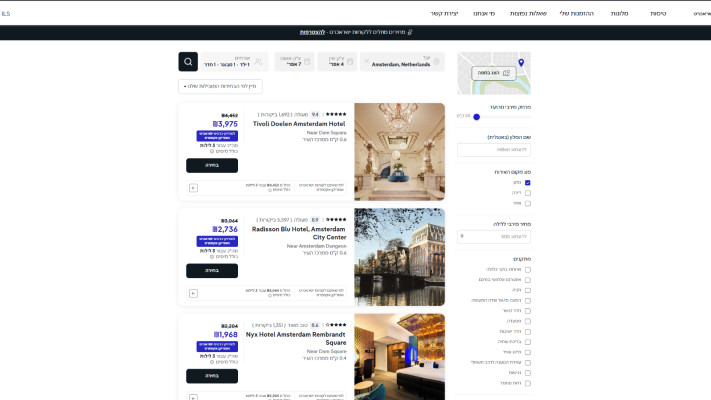Screen dimensions: 711x400
Task: Enable the חיות מחמד (pets) amenity checkbox
Action: [x=527, y=383]
